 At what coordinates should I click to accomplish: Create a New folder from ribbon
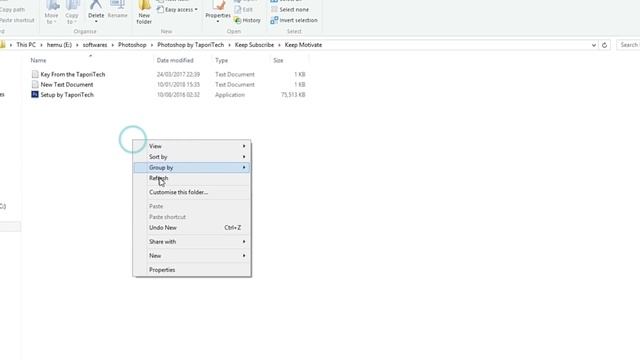click(144, 11)
